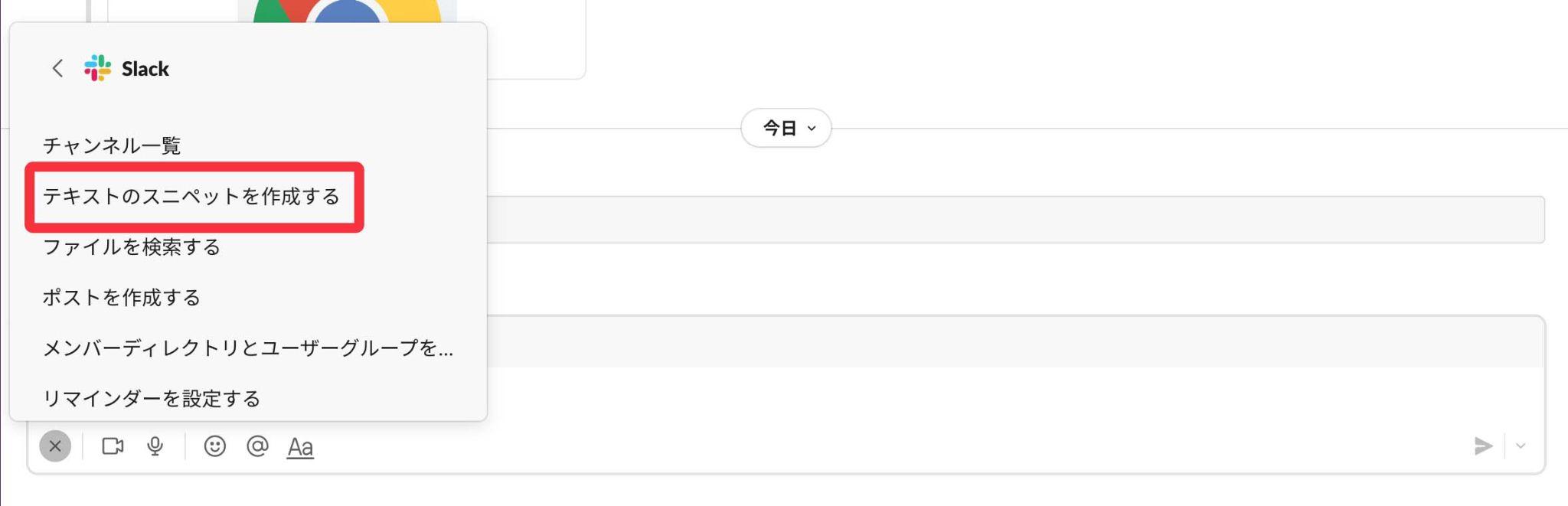The width and height of the screenshot is (1568, 506).
Task: Record an audio clip with microphone icon
Action: coord(155,446)
